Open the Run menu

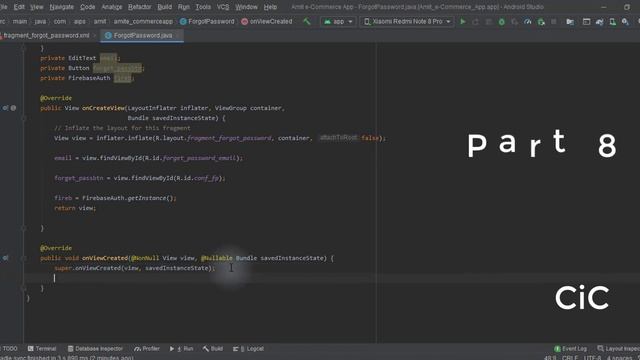click(184, 7)
